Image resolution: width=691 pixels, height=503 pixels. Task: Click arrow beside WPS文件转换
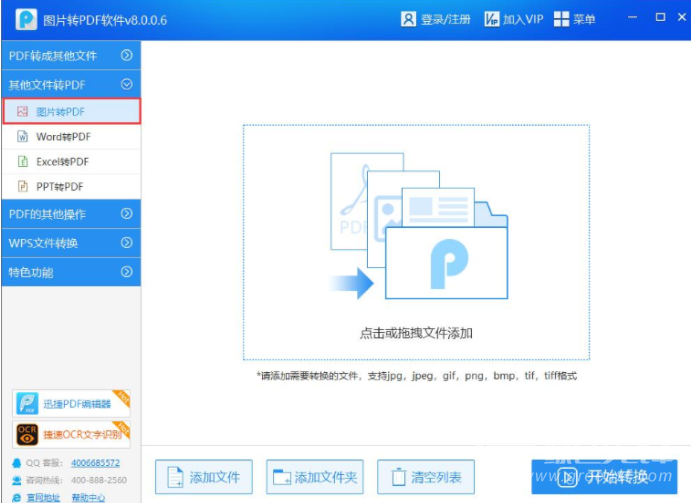coord(126,242)
